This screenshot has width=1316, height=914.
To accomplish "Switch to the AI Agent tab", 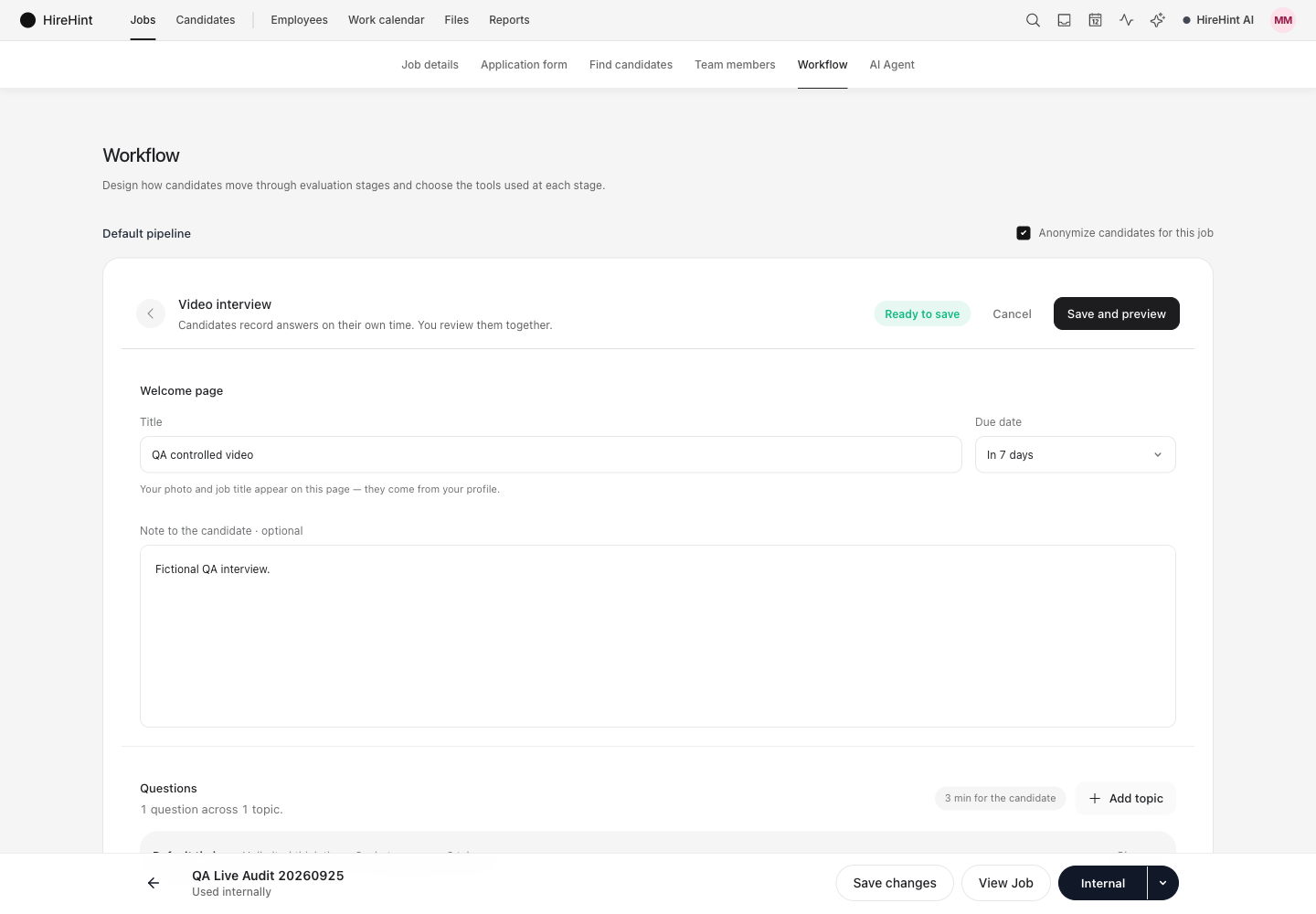I will tap(892, 65).
